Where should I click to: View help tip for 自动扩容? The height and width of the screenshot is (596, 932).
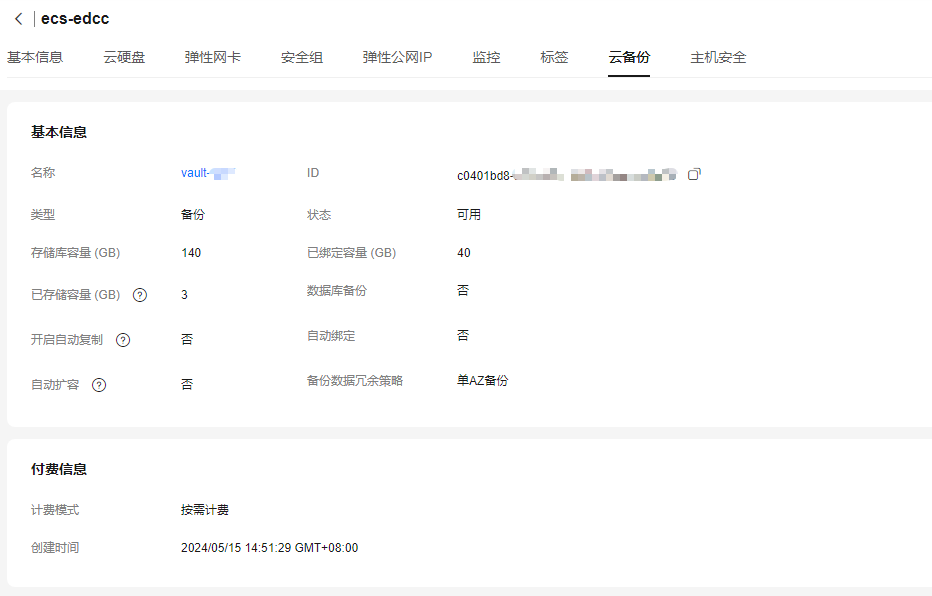(98, 384)
